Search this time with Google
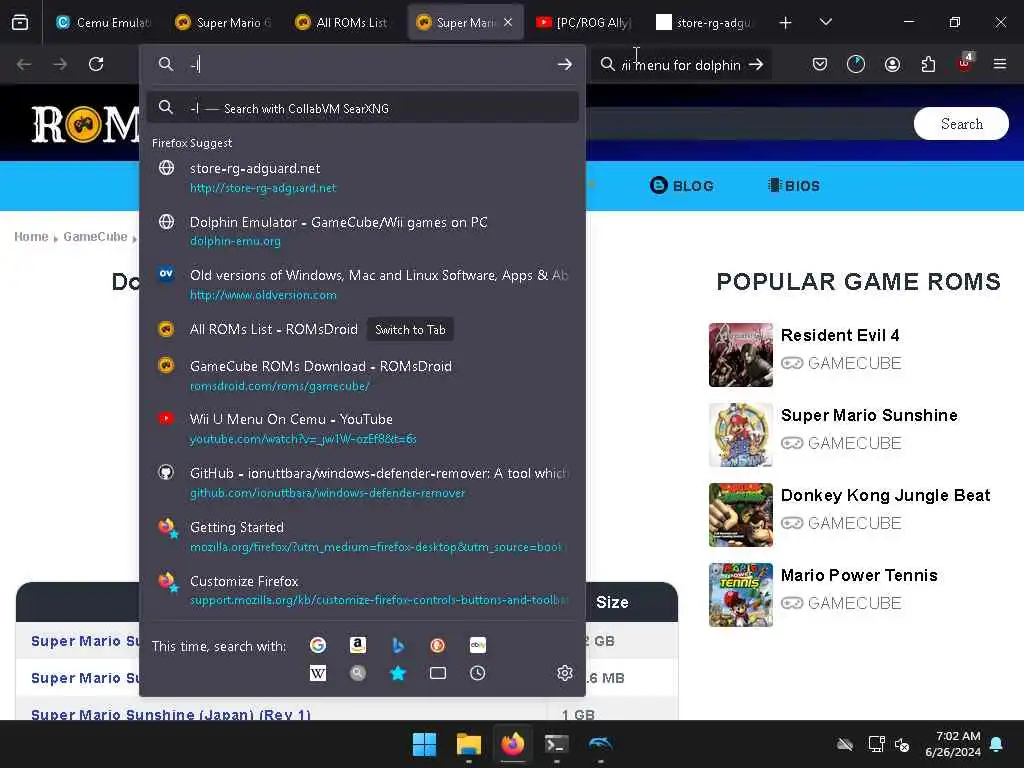The width and height of the screenshot is (1024, 768). [x=318, y=645]
